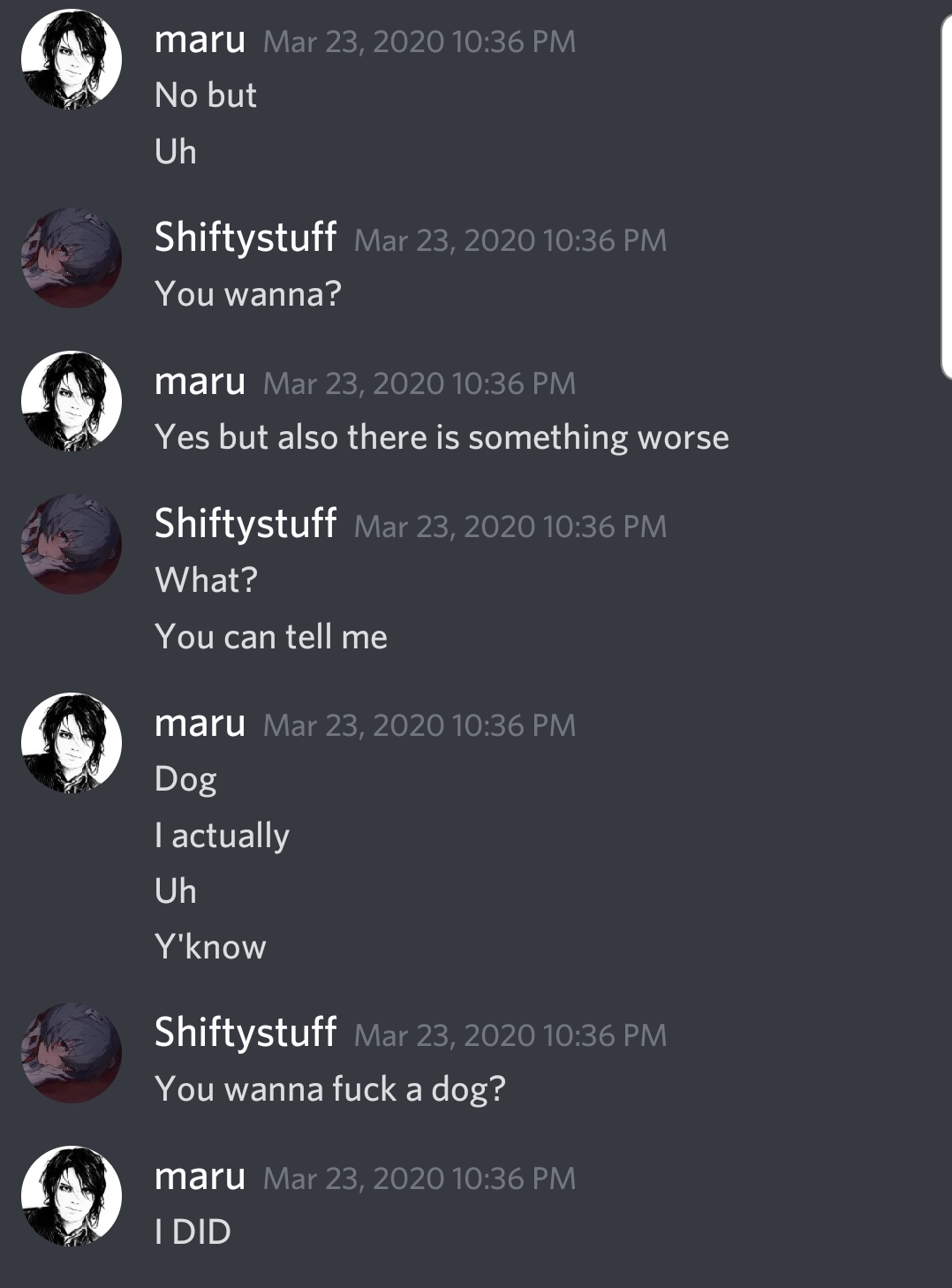Click Shiftystuff's avatar next to "What?" message
The height and width of the screenshot is (1288, 952).
coord(72,543)
